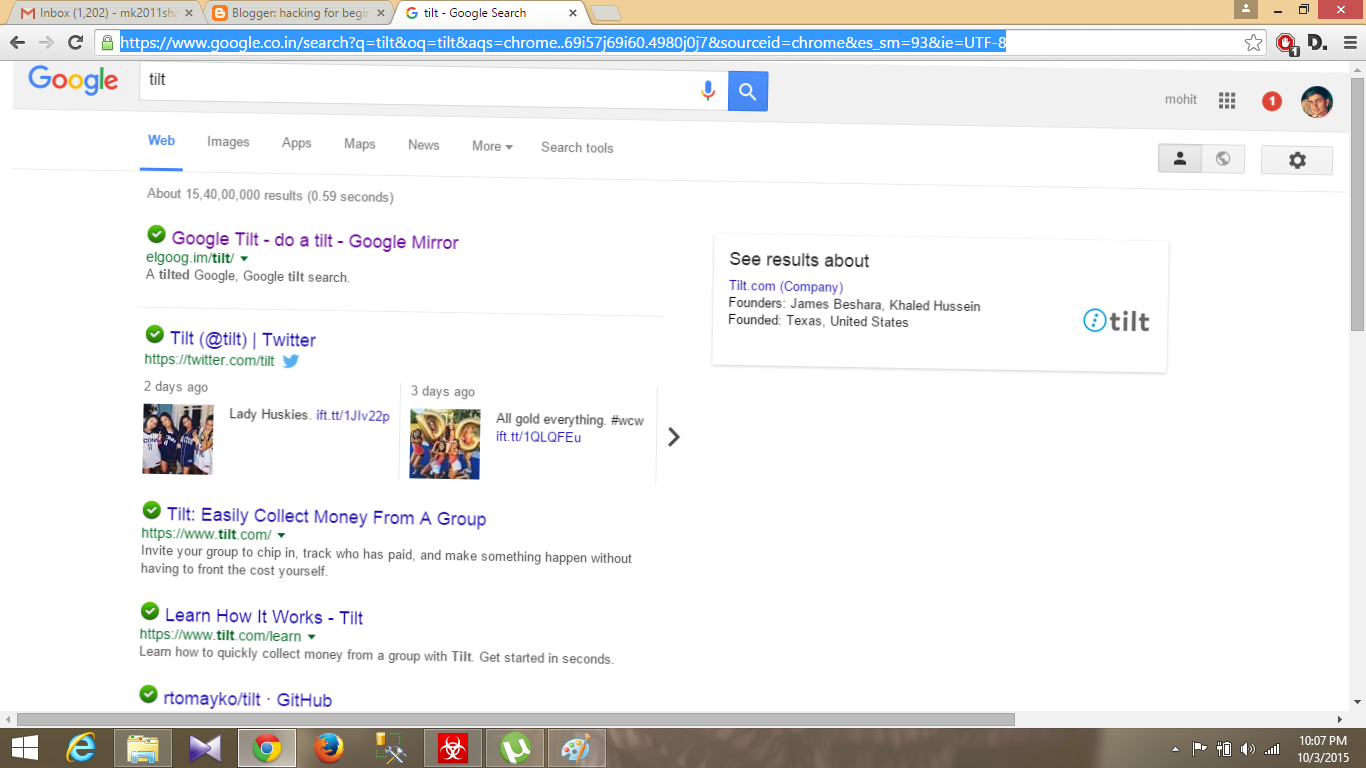
Task: Click the D extension icon
Action: 1317,42
